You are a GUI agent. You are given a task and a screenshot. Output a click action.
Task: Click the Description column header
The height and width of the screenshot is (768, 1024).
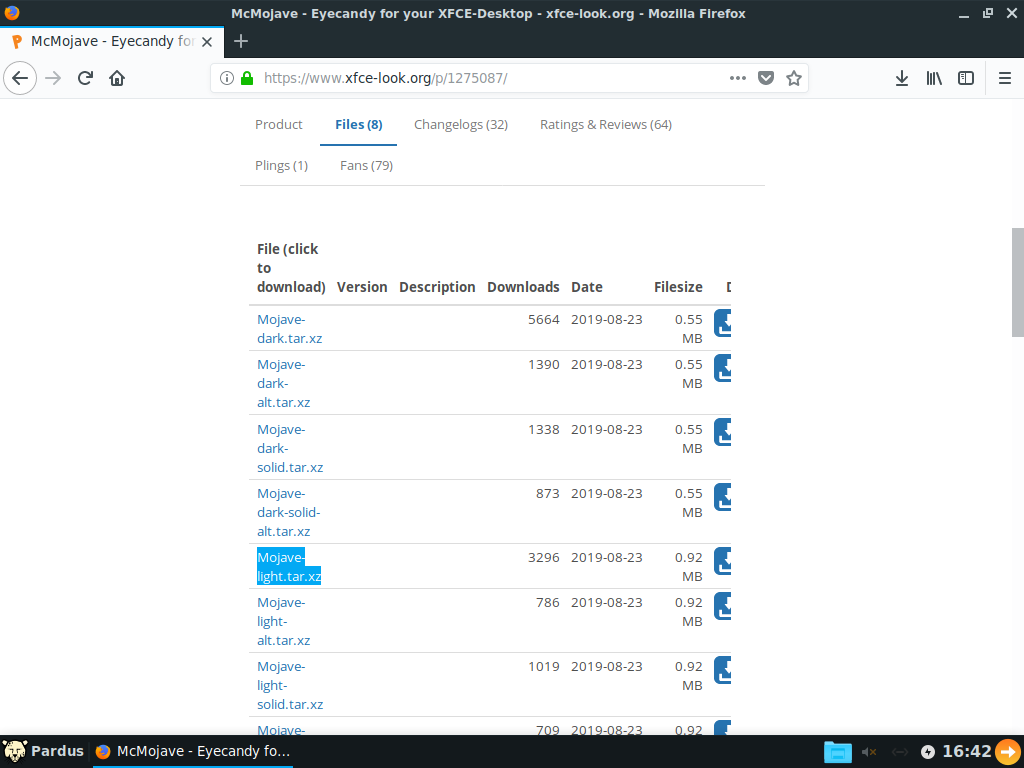(x=437, y=287)
